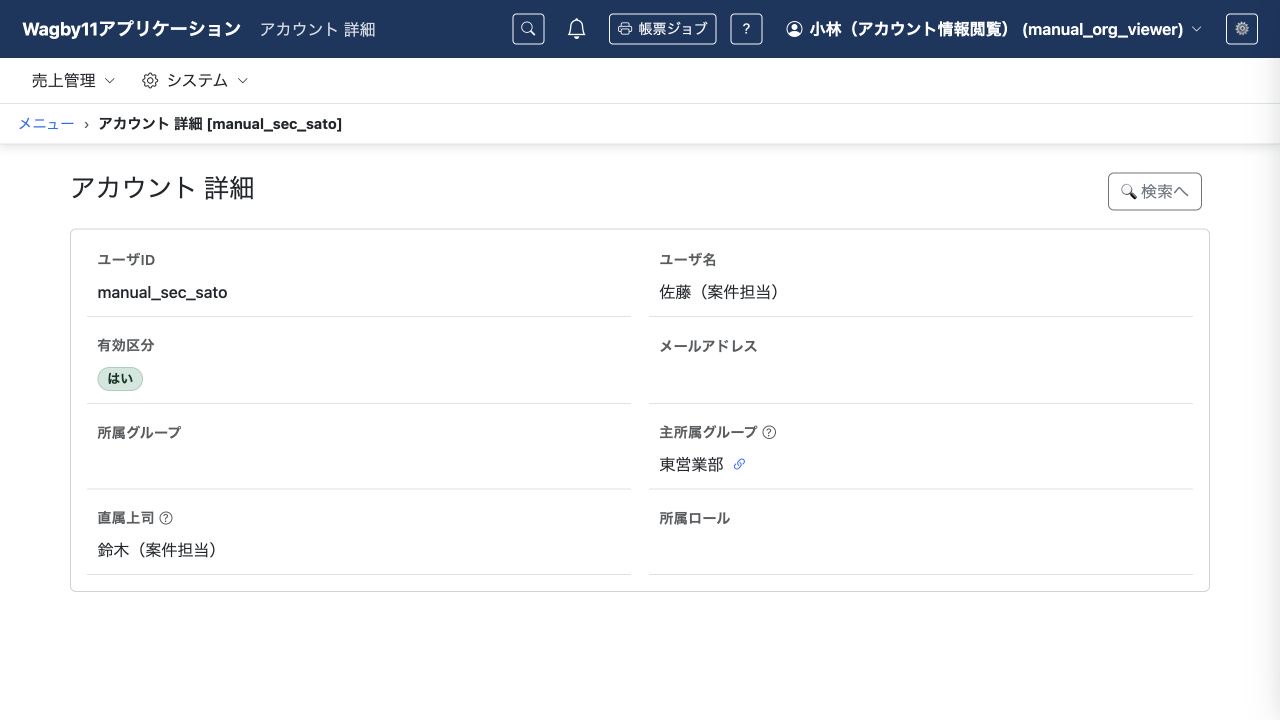
Task: Open the link icon next to 東営業部
Action: tap(739, 464)
